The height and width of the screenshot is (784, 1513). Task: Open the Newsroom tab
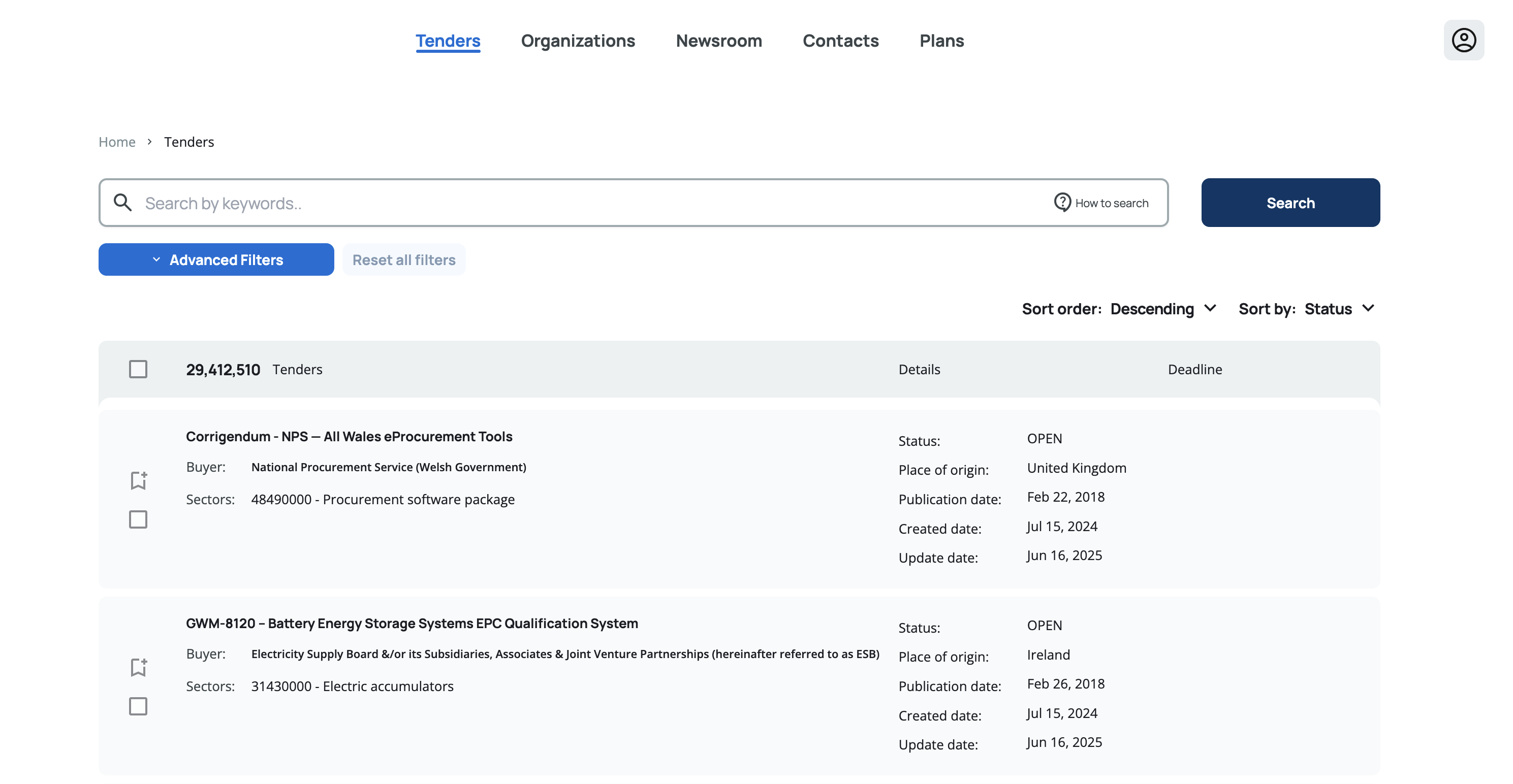pos(718,41)
